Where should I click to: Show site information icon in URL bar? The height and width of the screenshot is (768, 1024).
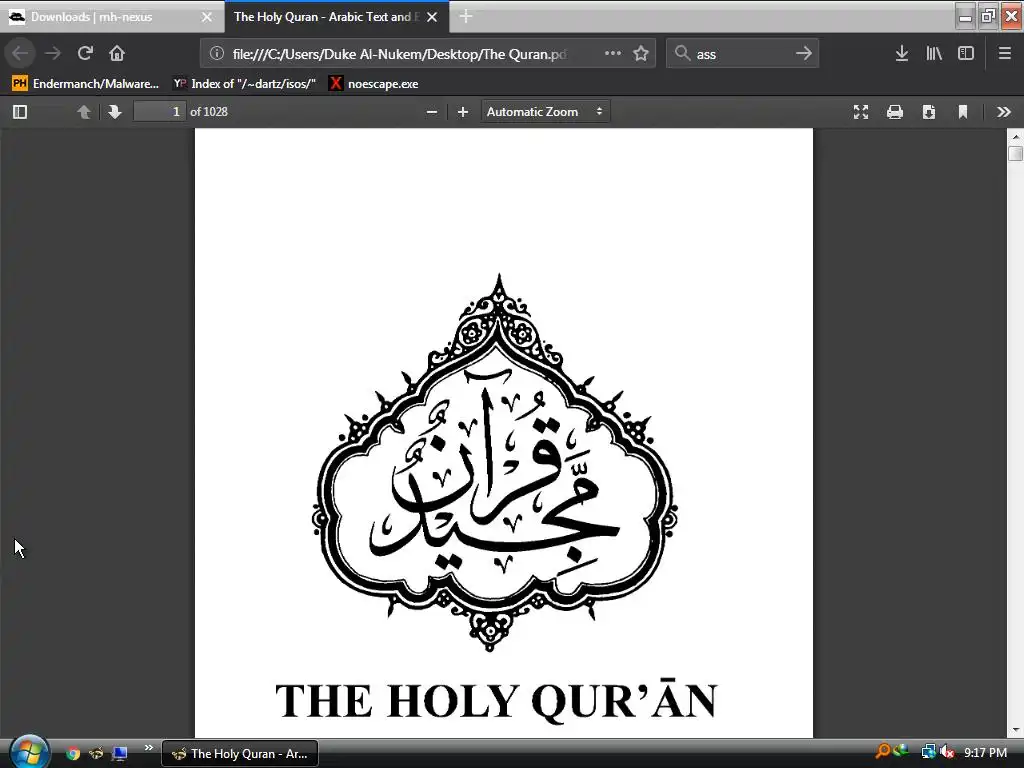(217, 54)
